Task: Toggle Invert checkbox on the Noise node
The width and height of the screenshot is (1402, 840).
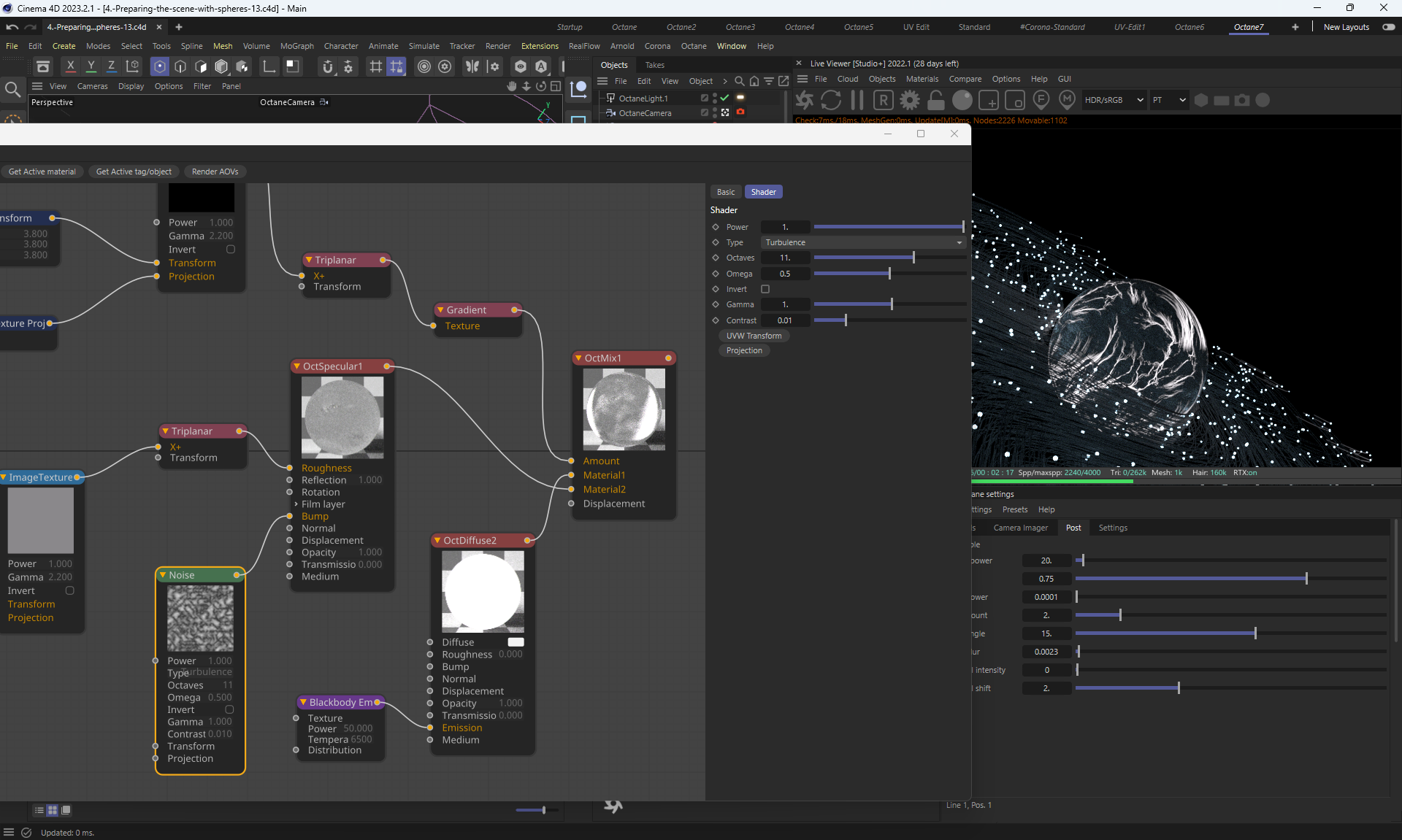Action: tap(229, 709)
